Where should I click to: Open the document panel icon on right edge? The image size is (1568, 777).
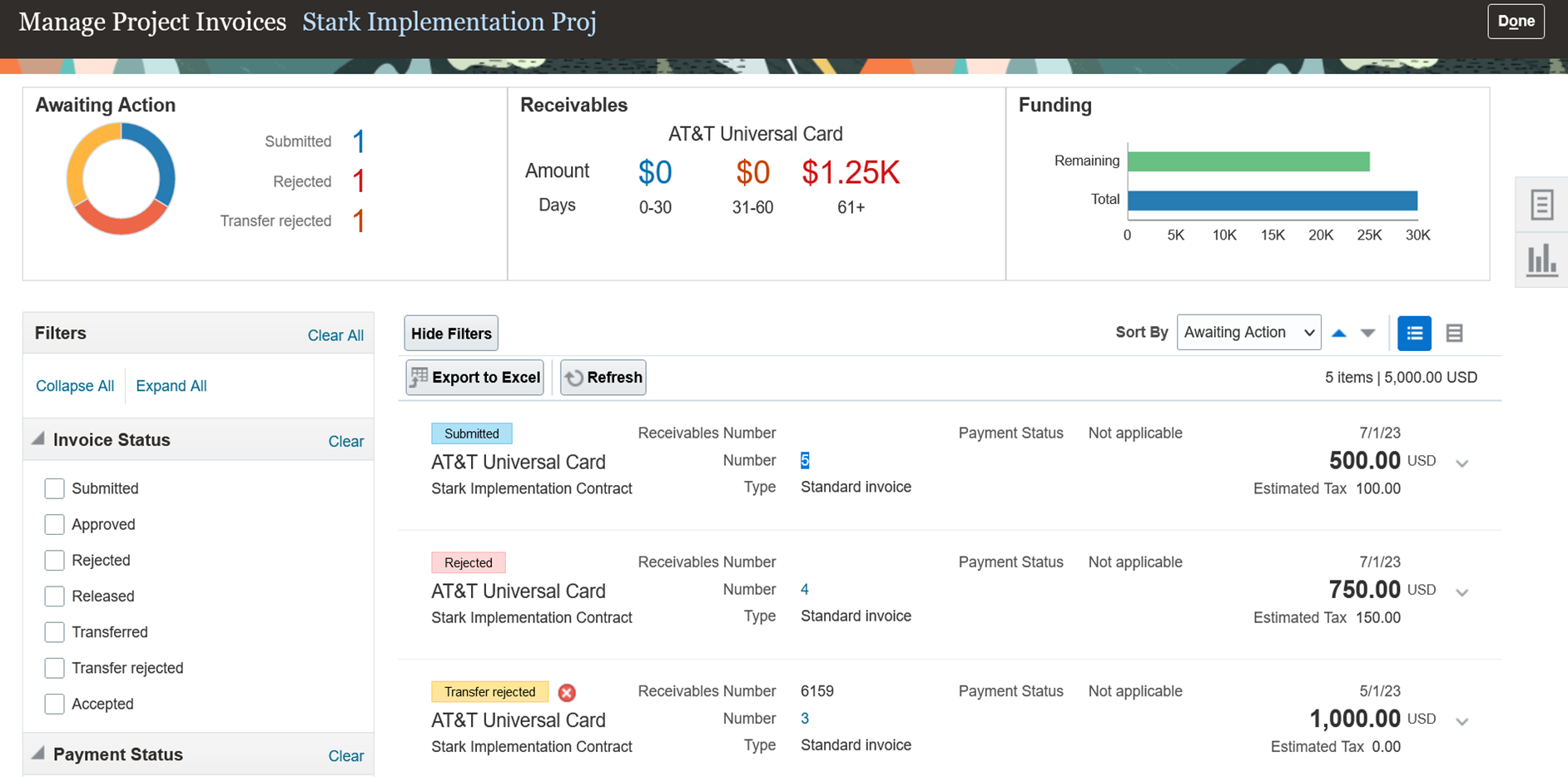1541,204
